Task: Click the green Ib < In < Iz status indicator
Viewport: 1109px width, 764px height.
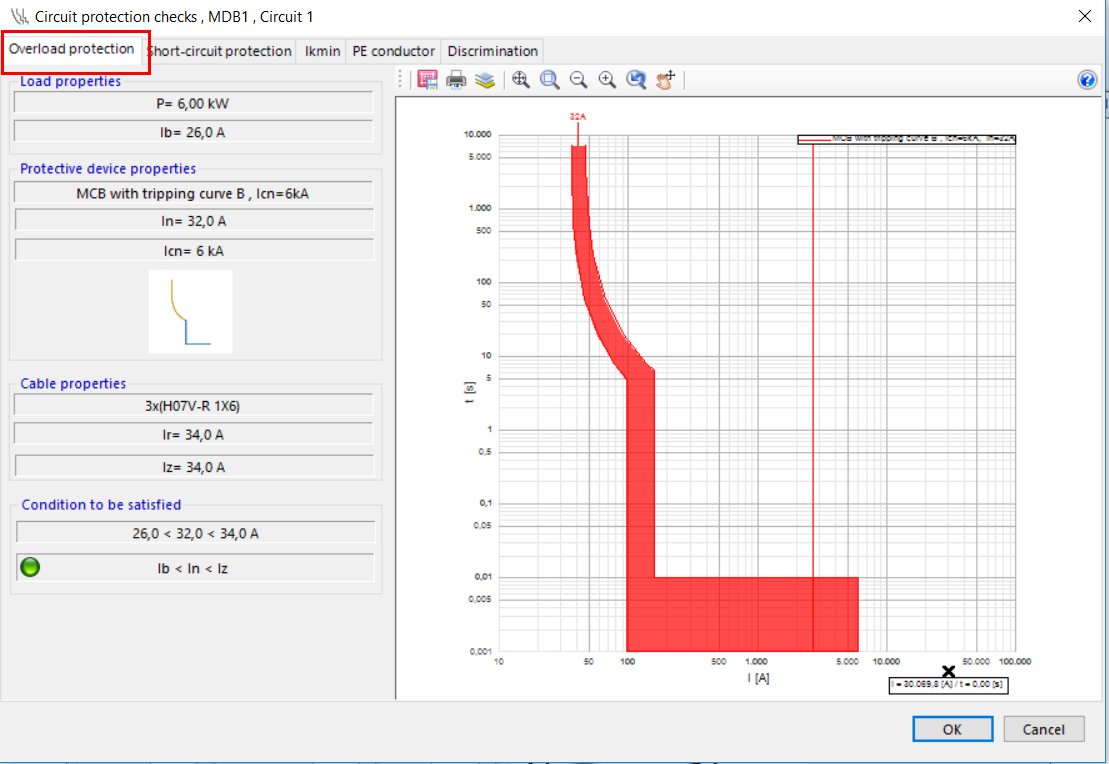Action: 31,568
